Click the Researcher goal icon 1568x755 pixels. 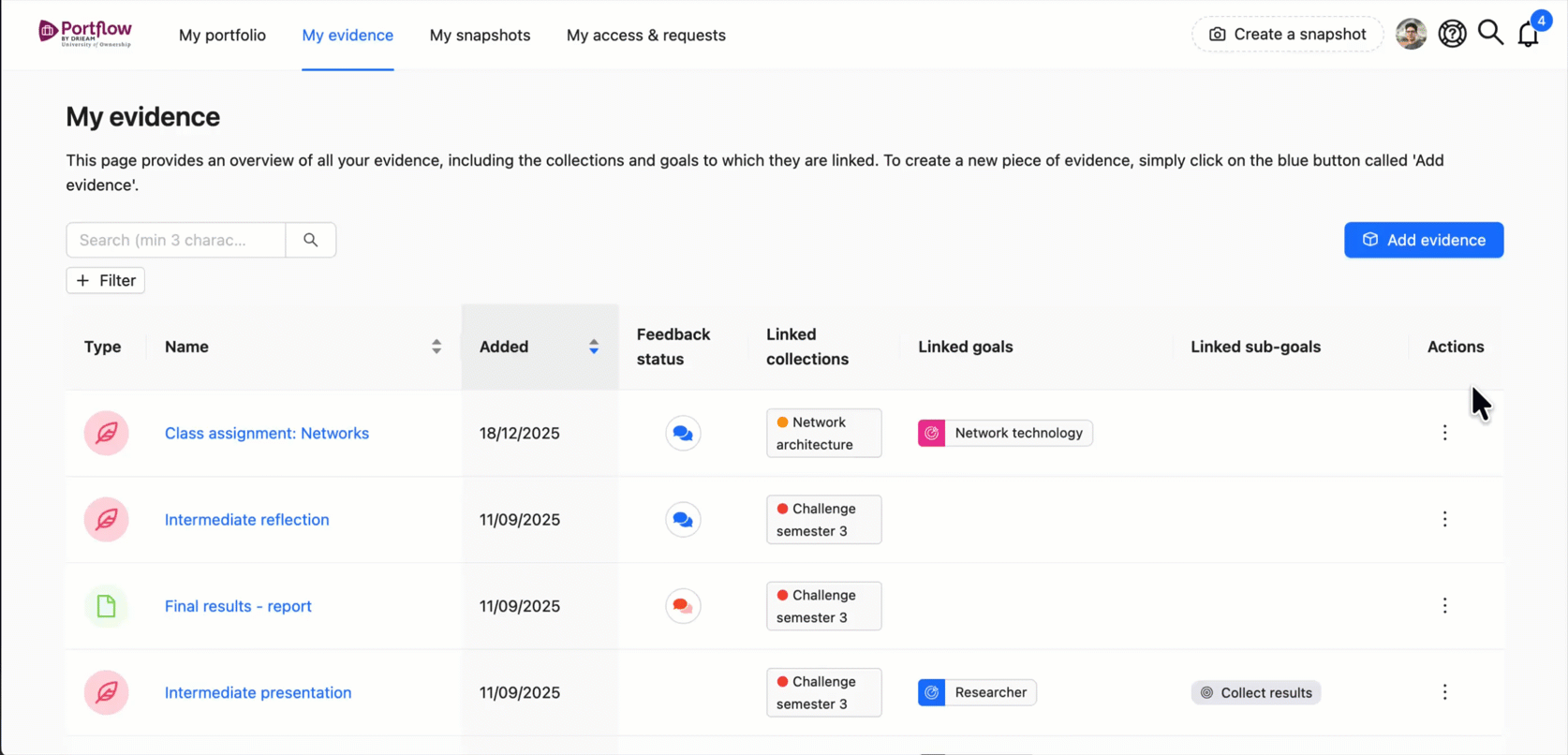point(931,692)
